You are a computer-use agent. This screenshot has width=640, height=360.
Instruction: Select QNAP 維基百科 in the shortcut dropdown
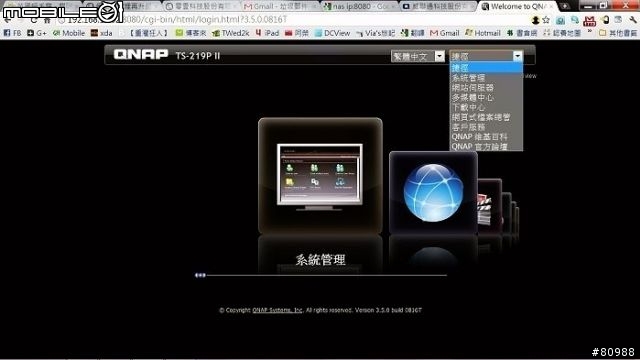tap(486, 137)
